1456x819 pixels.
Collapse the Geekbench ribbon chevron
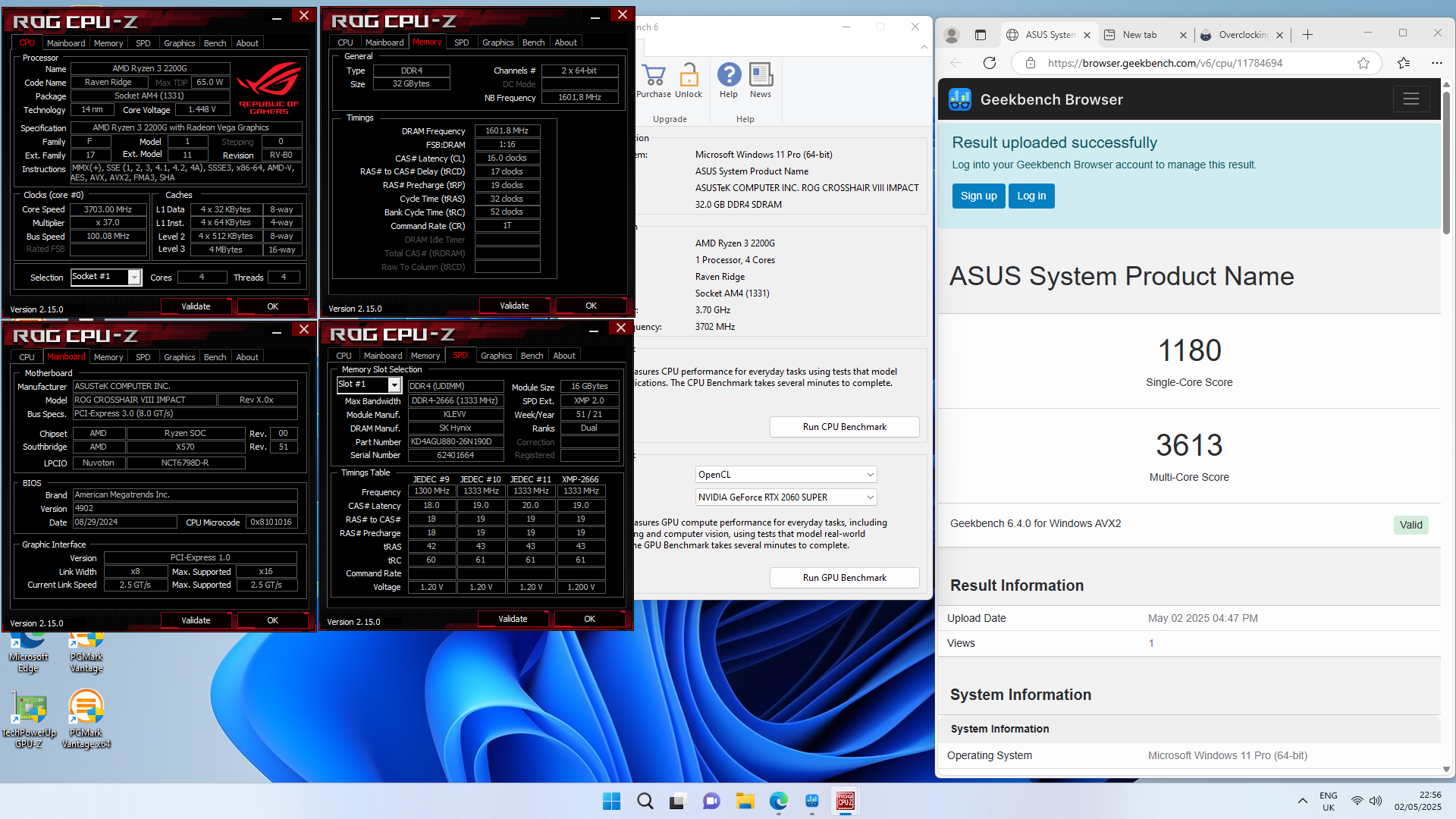924,47
